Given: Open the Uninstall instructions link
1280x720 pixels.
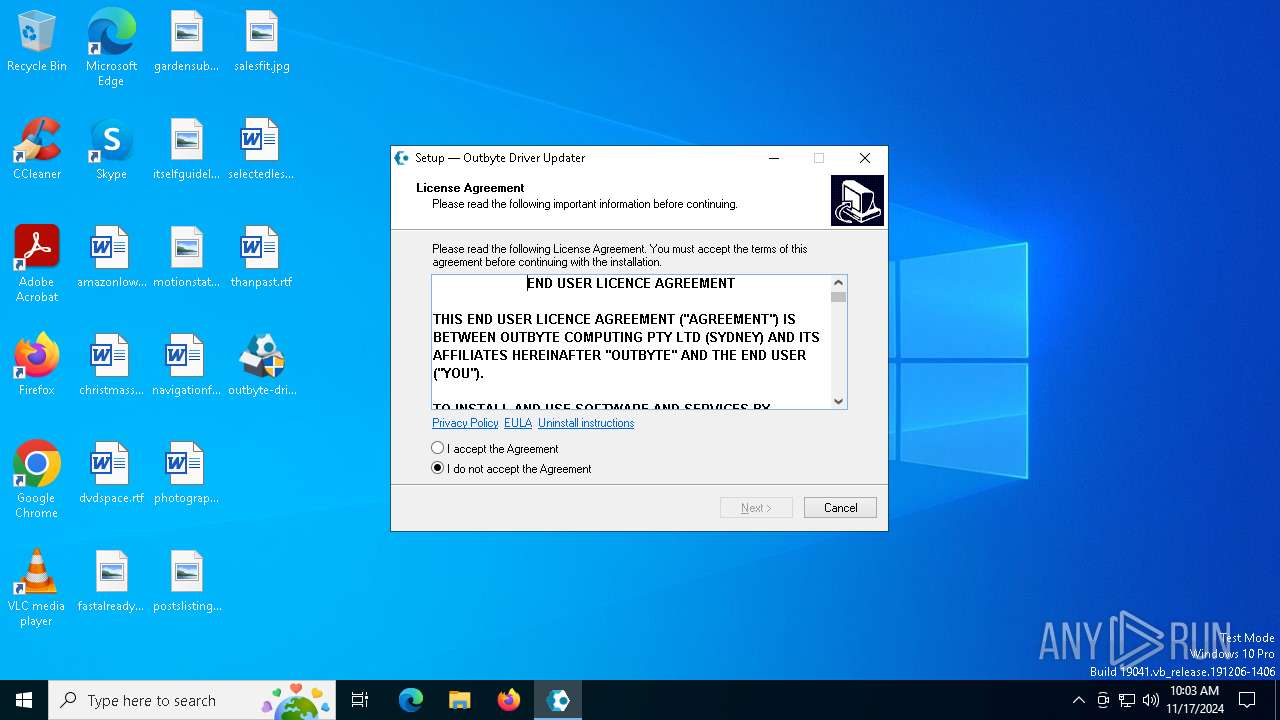Looking at the screenshot, I should coord(586,423).
